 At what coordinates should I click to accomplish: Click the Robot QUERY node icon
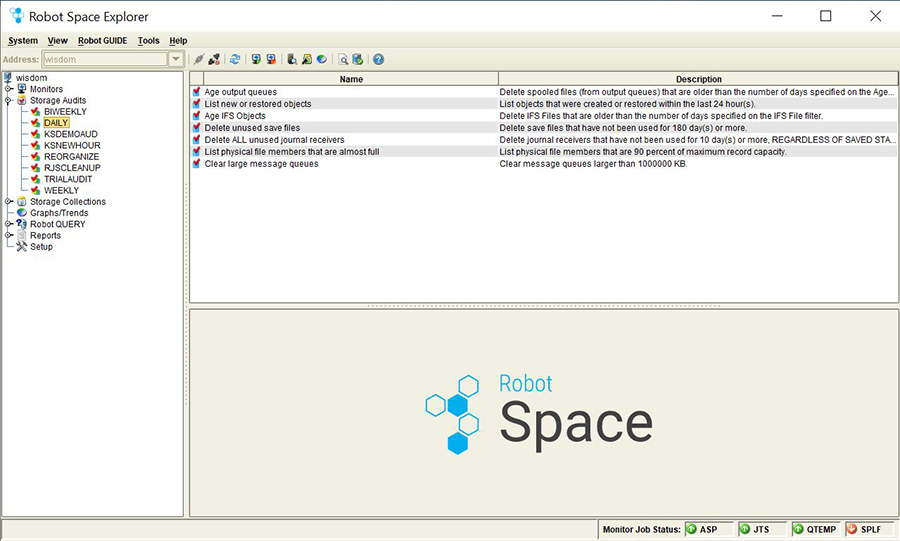[22, 224]
